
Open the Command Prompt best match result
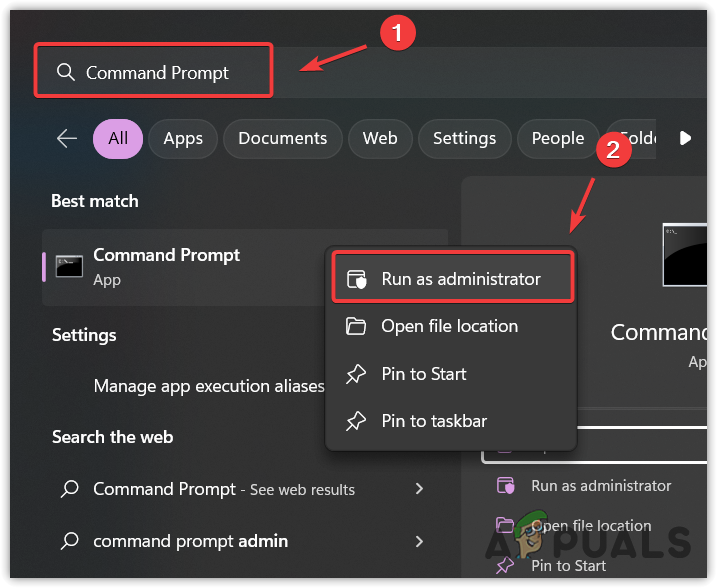(x=183, y=267)
